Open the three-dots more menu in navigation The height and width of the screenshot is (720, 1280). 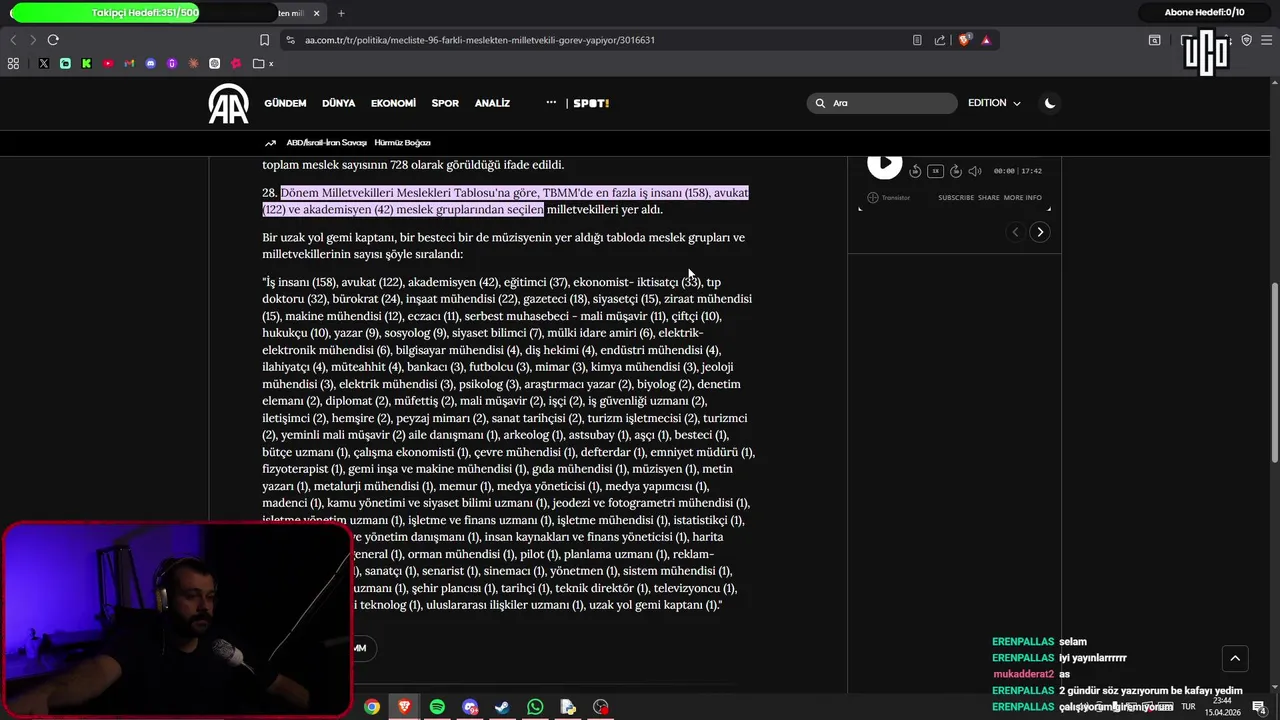pyautogui.click(x=551, y=103)
